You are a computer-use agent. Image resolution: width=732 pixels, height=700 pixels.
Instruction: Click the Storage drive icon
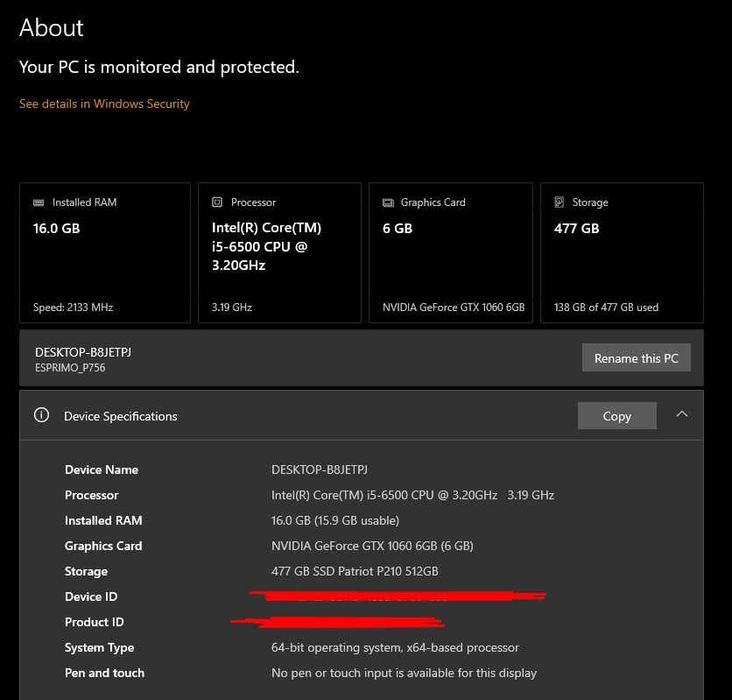559,202
